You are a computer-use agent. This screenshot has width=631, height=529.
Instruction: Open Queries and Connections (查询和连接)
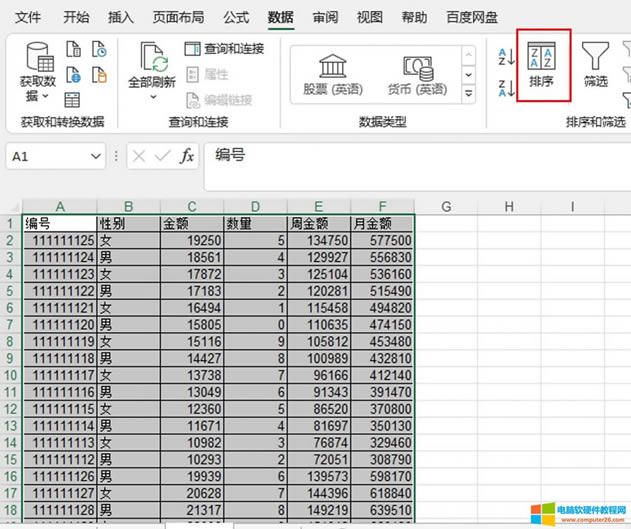(x=225, y=49)
